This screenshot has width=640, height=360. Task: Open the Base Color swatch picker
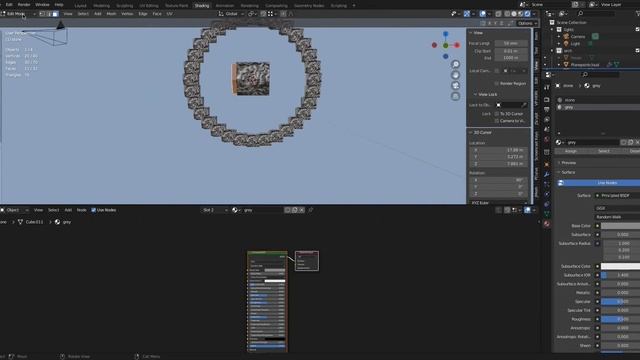[620, 226]
